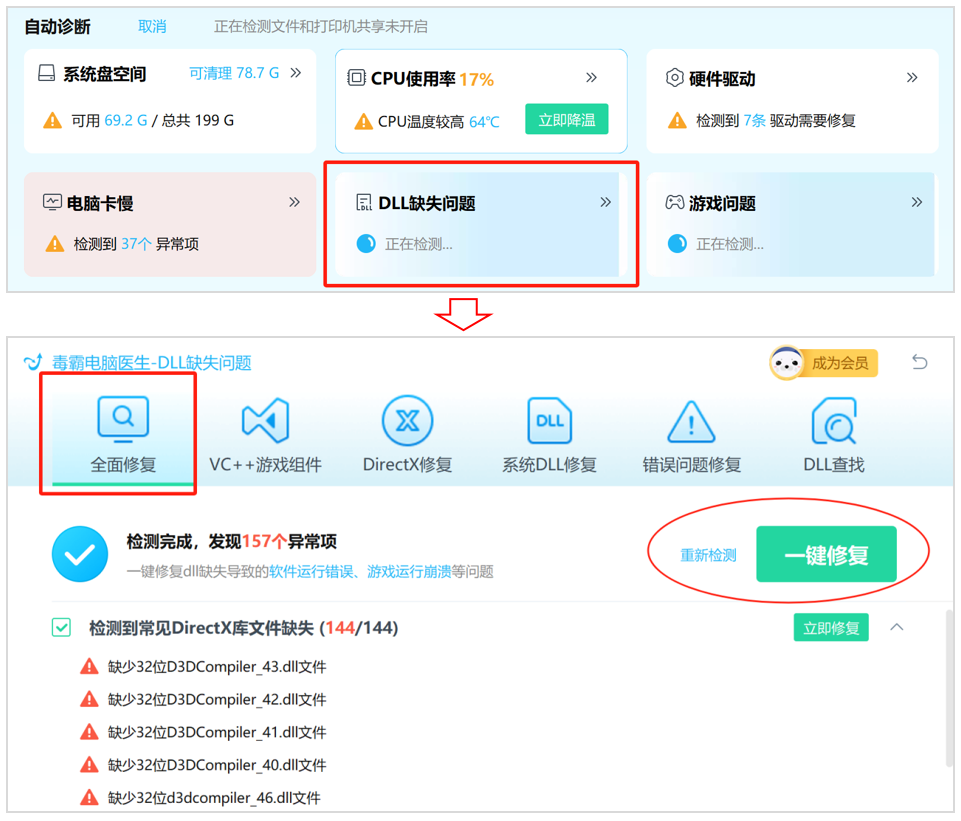Click the 一键修复 green button

tap(827, 554)
